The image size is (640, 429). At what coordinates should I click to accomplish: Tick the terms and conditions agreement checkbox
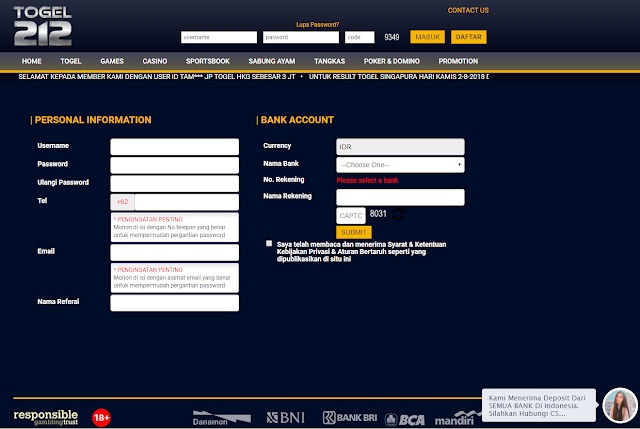tap(269, 244)
